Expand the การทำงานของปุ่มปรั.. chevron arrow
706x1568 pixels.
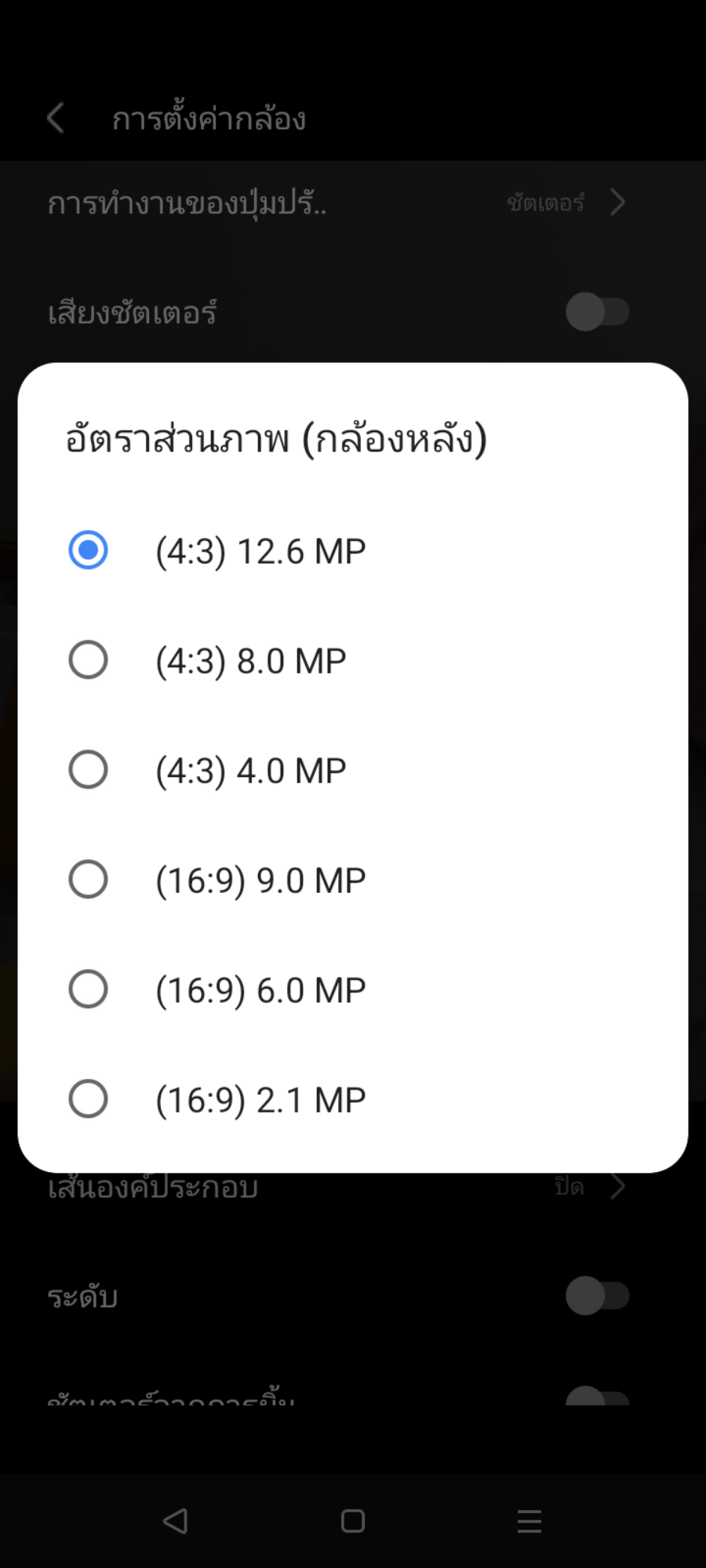coord(618,202)
